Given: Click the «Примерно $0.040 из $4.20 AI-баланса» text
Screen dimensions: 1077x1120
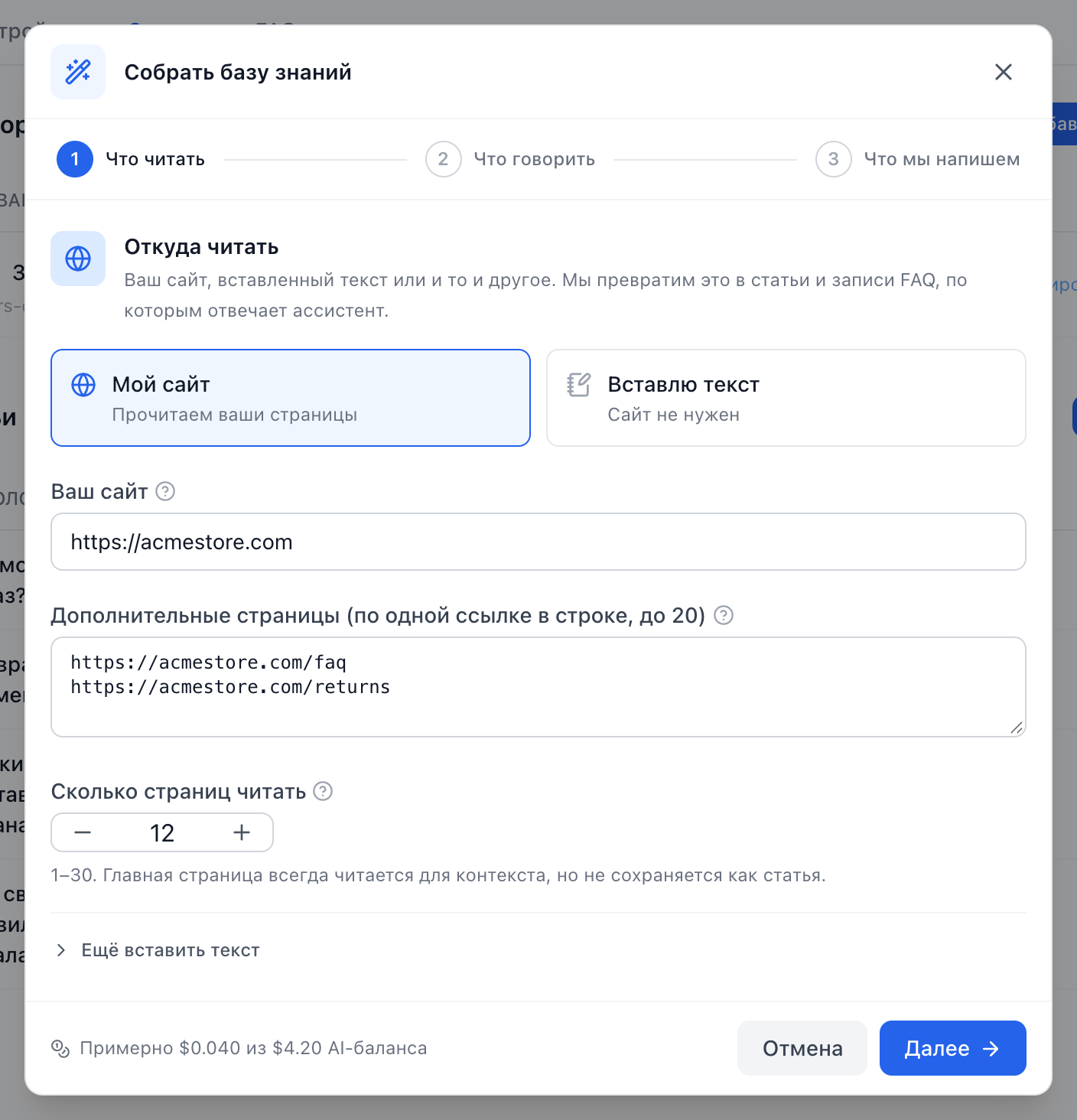Looking at the screenshot, I should 253,1048.
